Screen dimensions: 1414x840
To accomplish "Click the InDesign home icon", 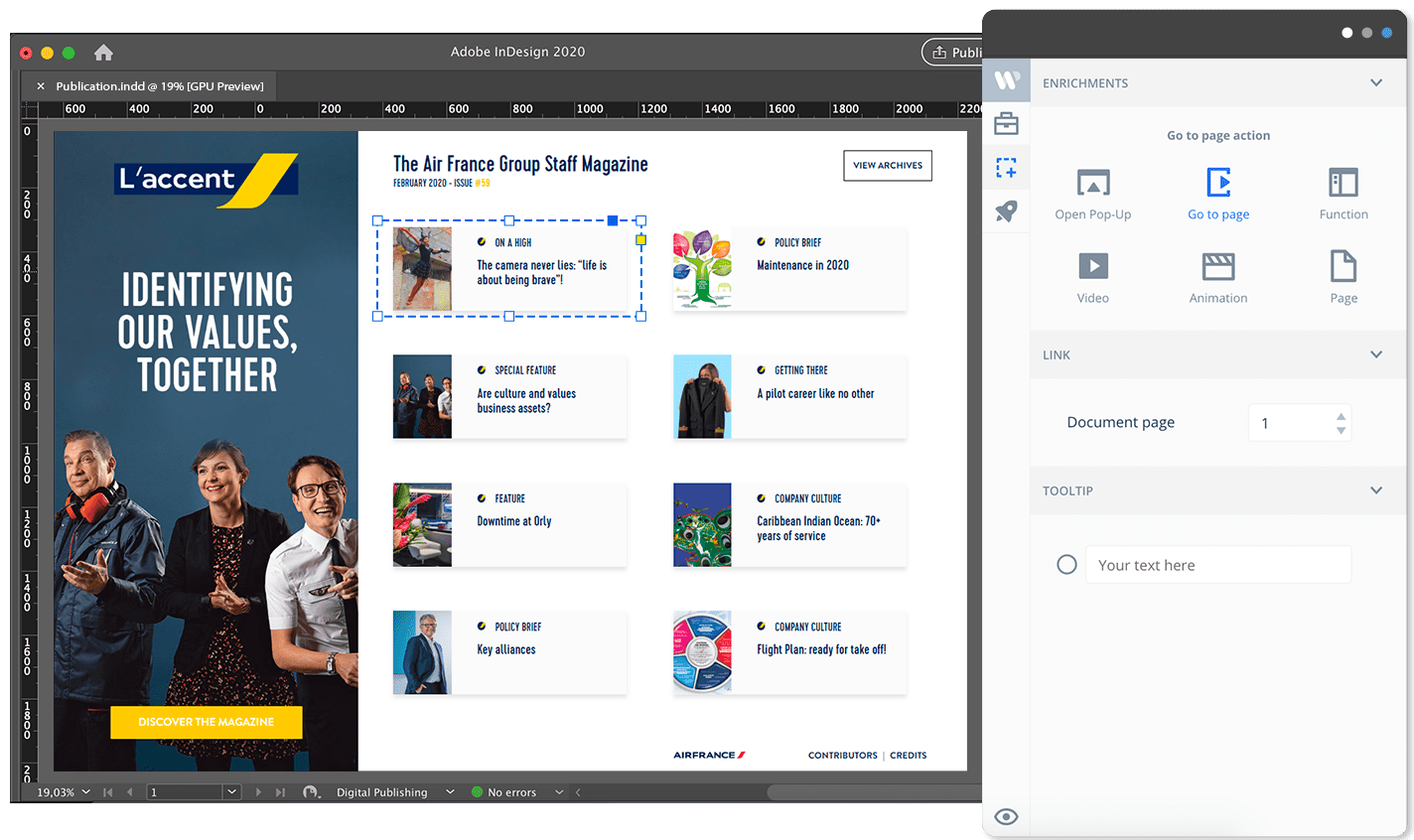I will 103,53.
